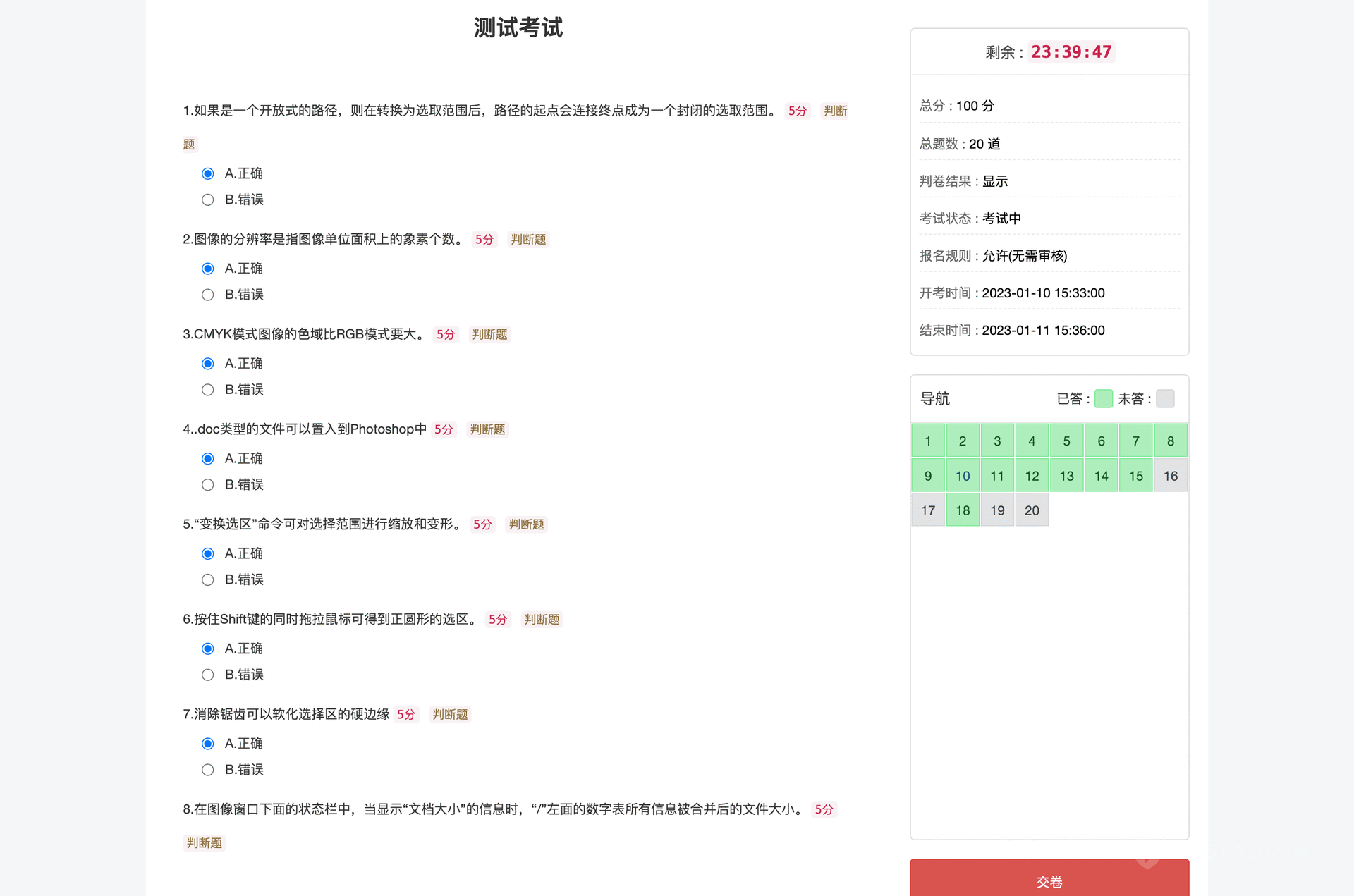Screen dimensions: 1354x896
Task: Pick B.错误 for question 4 about .doc files
Action: tap(207, 485)
